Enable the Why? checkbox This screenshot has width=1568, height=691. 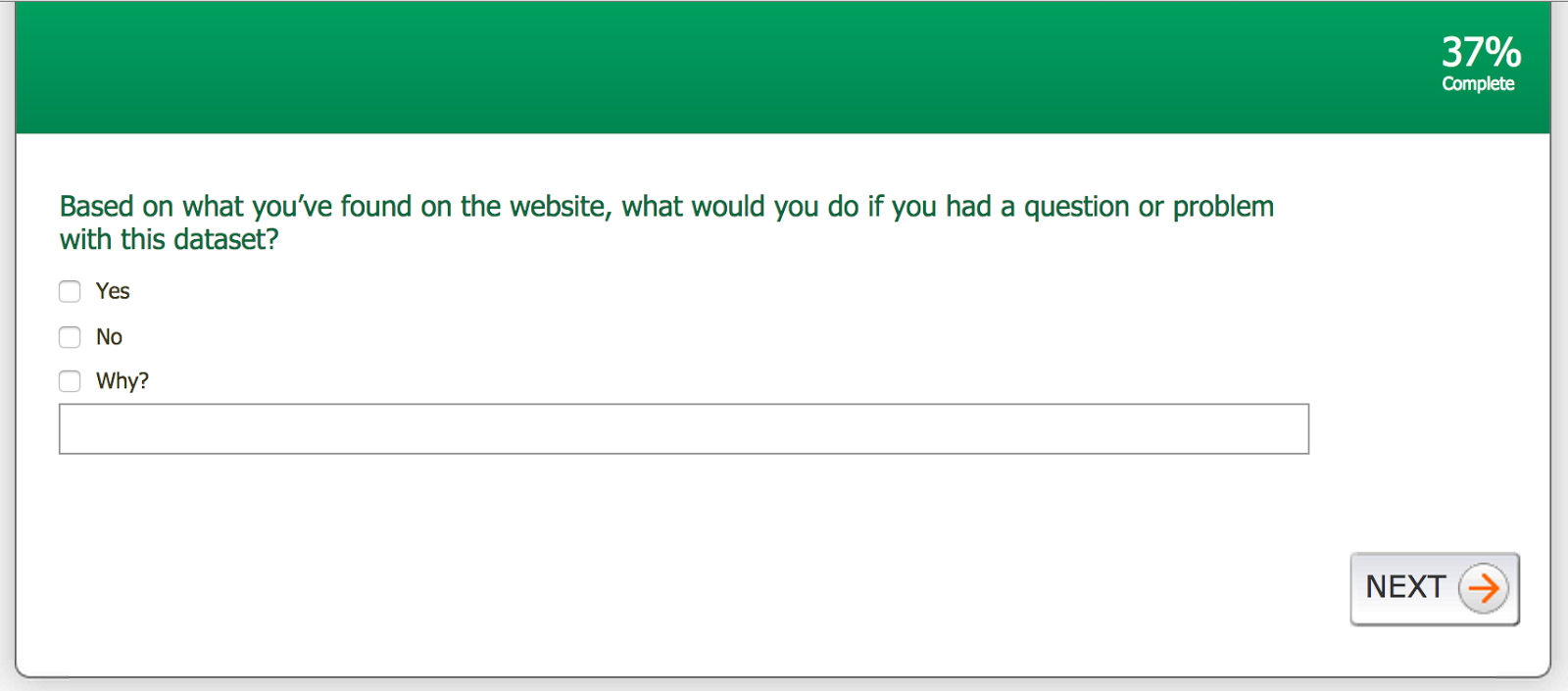point(70,381)
